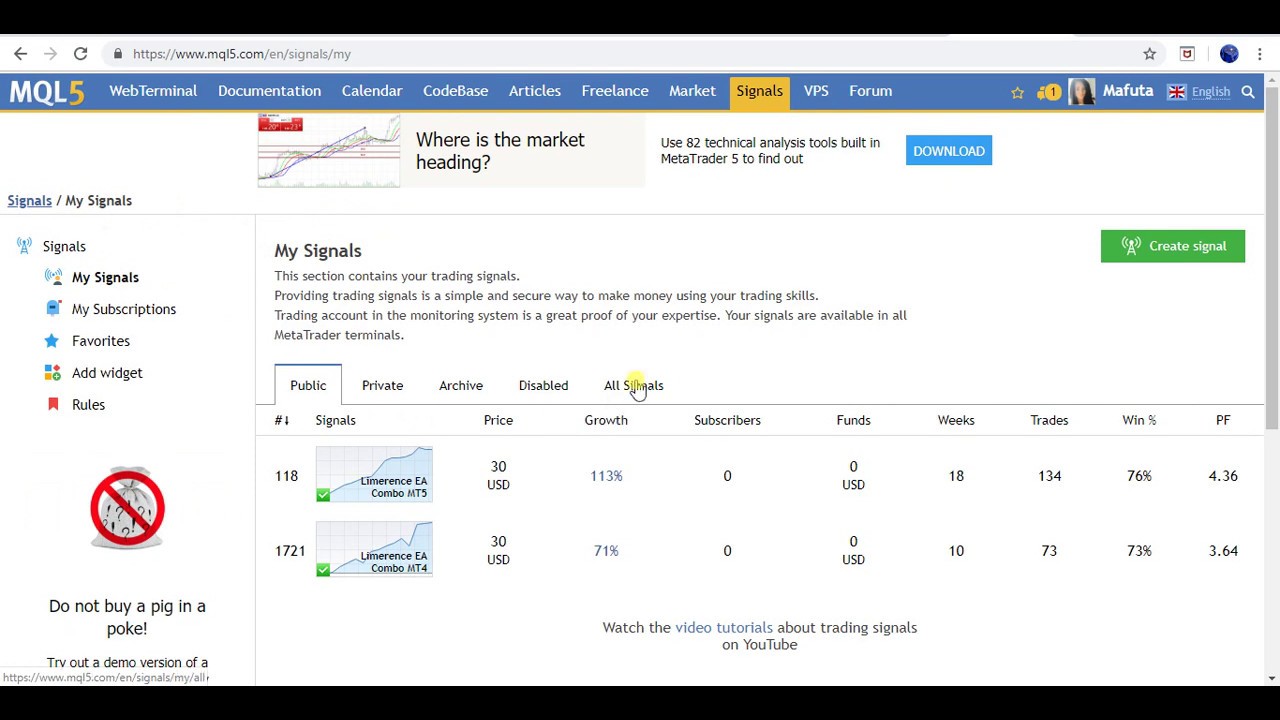The image size is (1280, 720).
Task: Click the Mafuta username link
Action: 1128,91
